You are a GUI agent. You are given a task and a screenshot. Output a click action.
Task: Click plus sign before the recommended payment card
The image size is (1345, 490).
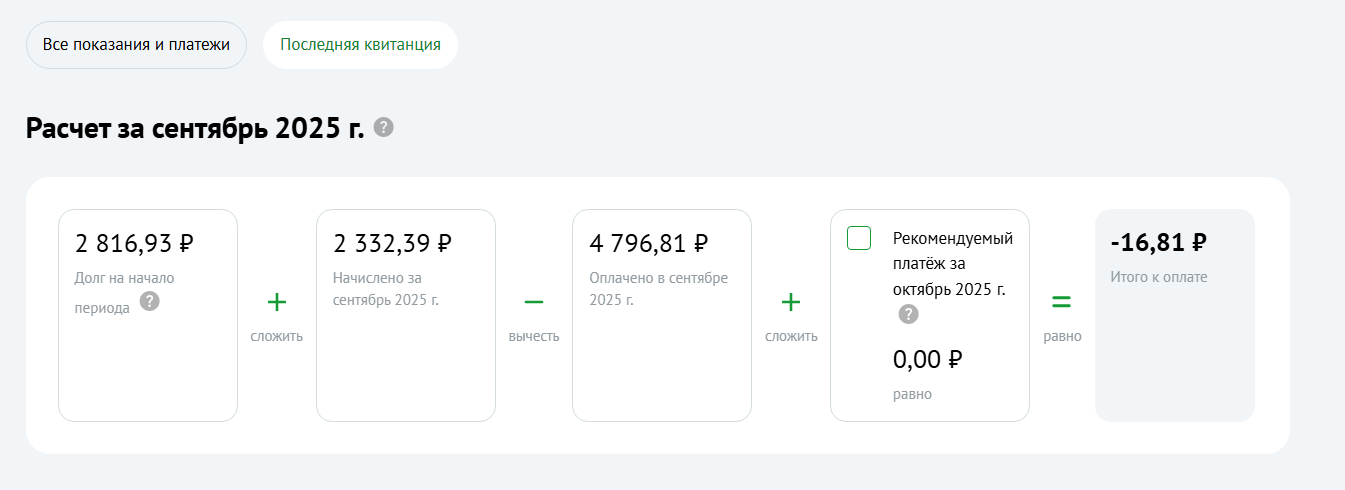coord(791,302)
